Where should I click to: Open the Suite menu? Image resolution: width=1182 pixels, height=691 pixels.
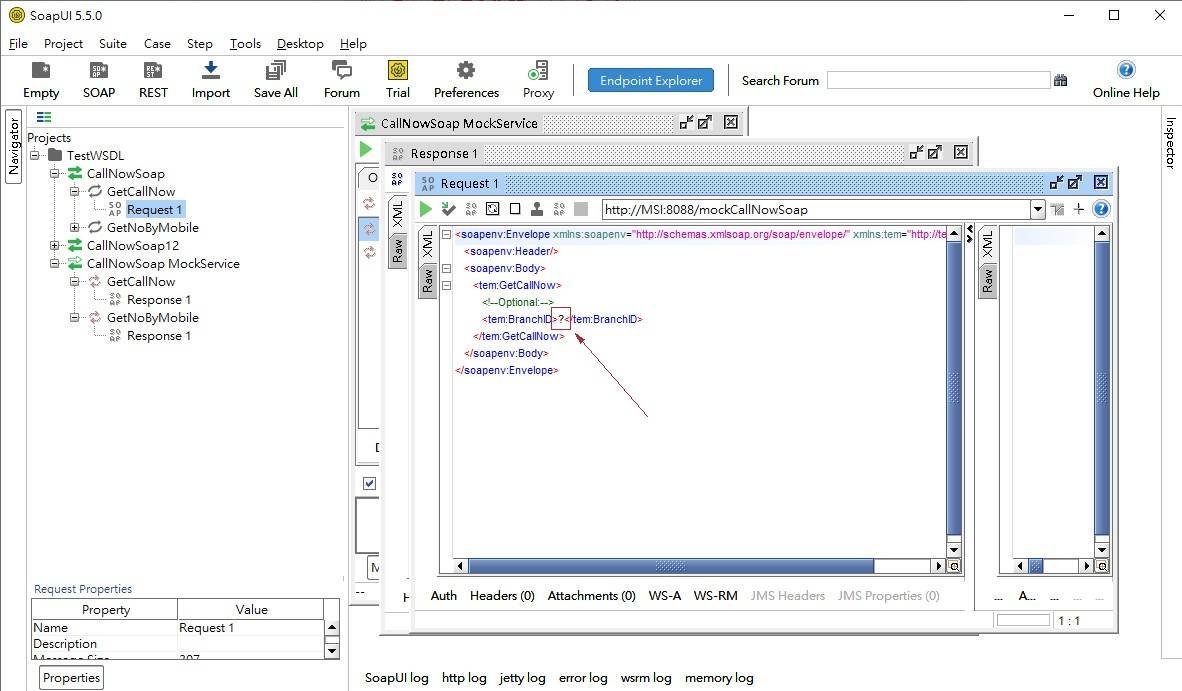(113, 44)
